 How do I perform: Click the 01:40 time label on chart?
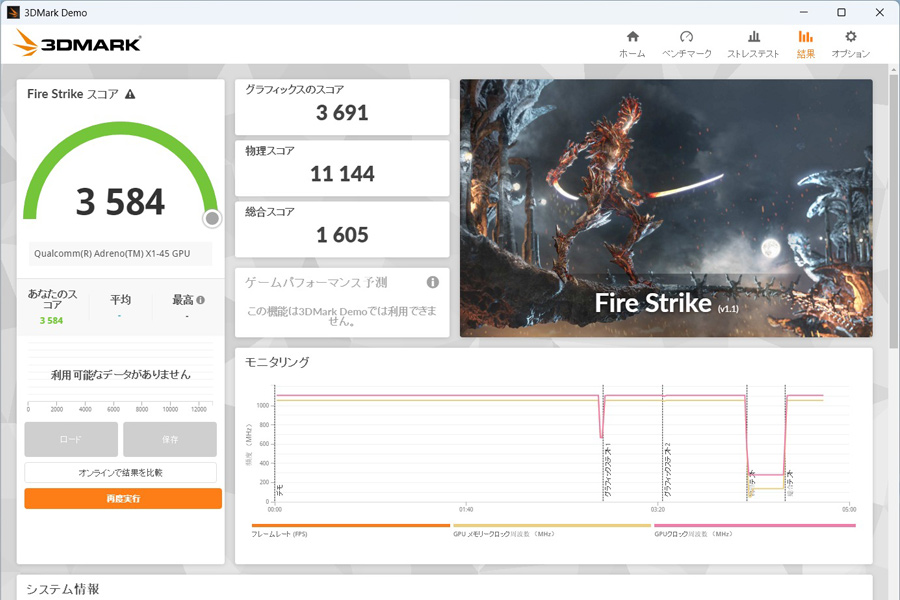[466, 509]
